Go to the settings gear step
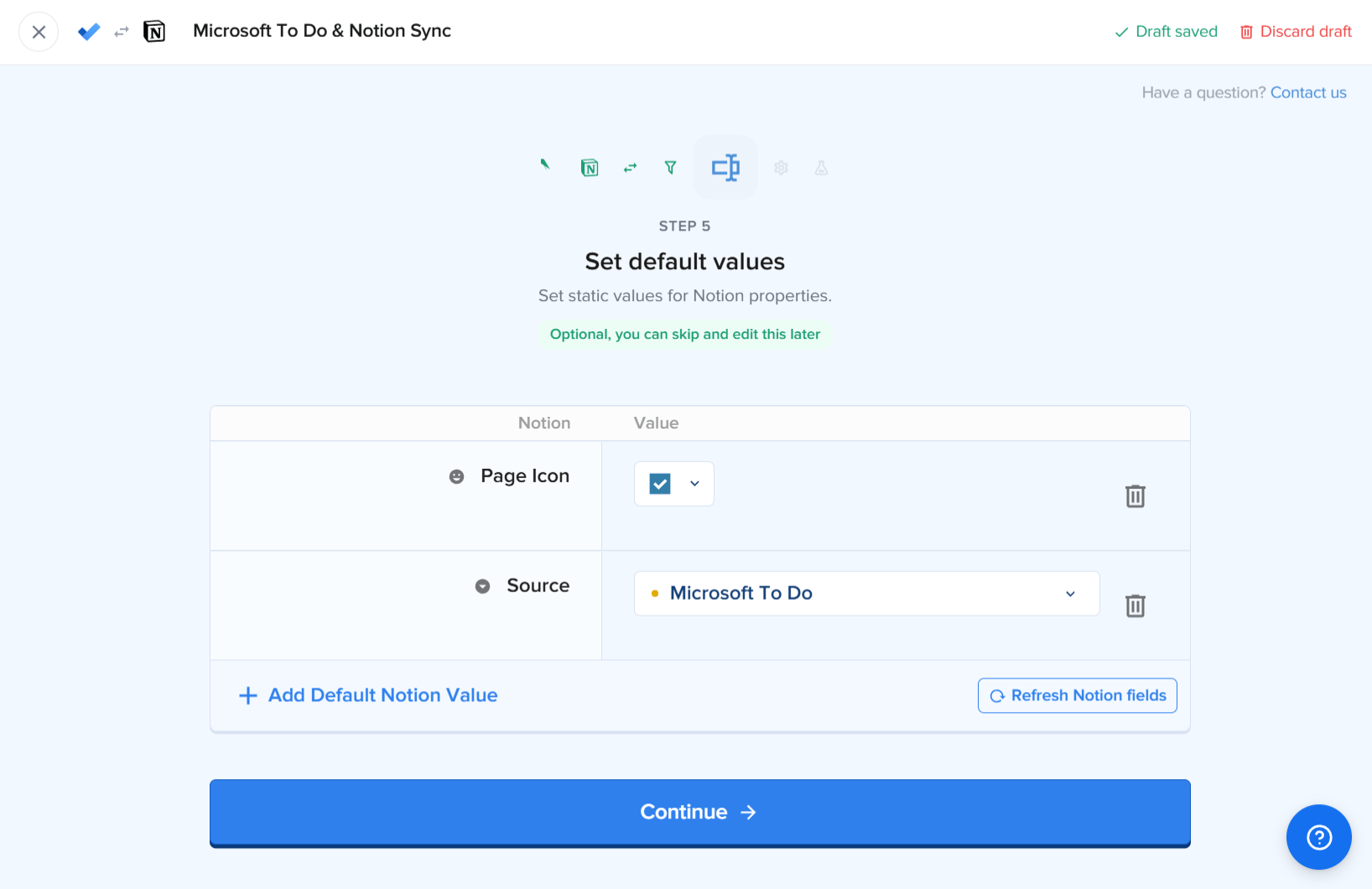 pos(781,168)
